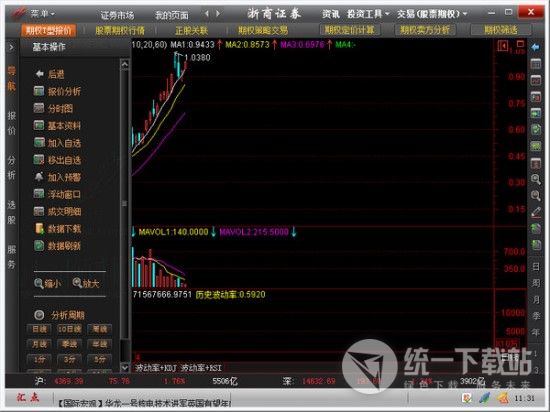Open the 菜单 dropdown menu

click(x=43, y=14)
